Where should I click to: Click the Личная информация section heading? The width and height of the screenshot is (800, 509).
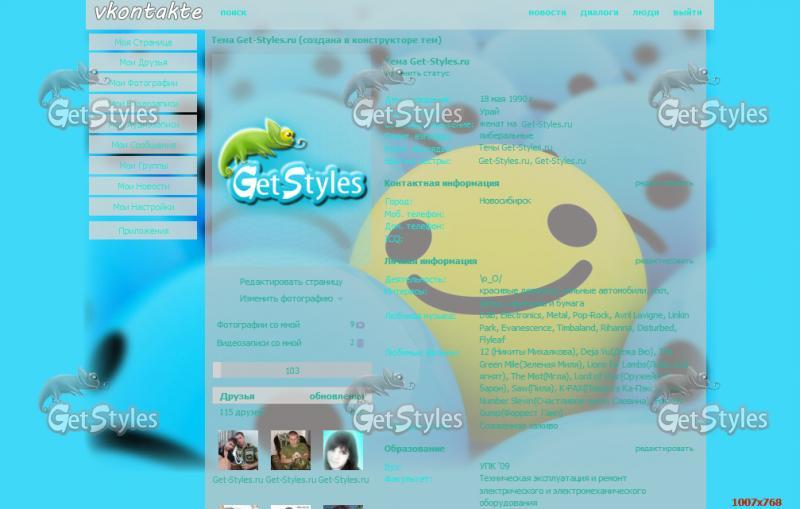[x=431, y=261]
